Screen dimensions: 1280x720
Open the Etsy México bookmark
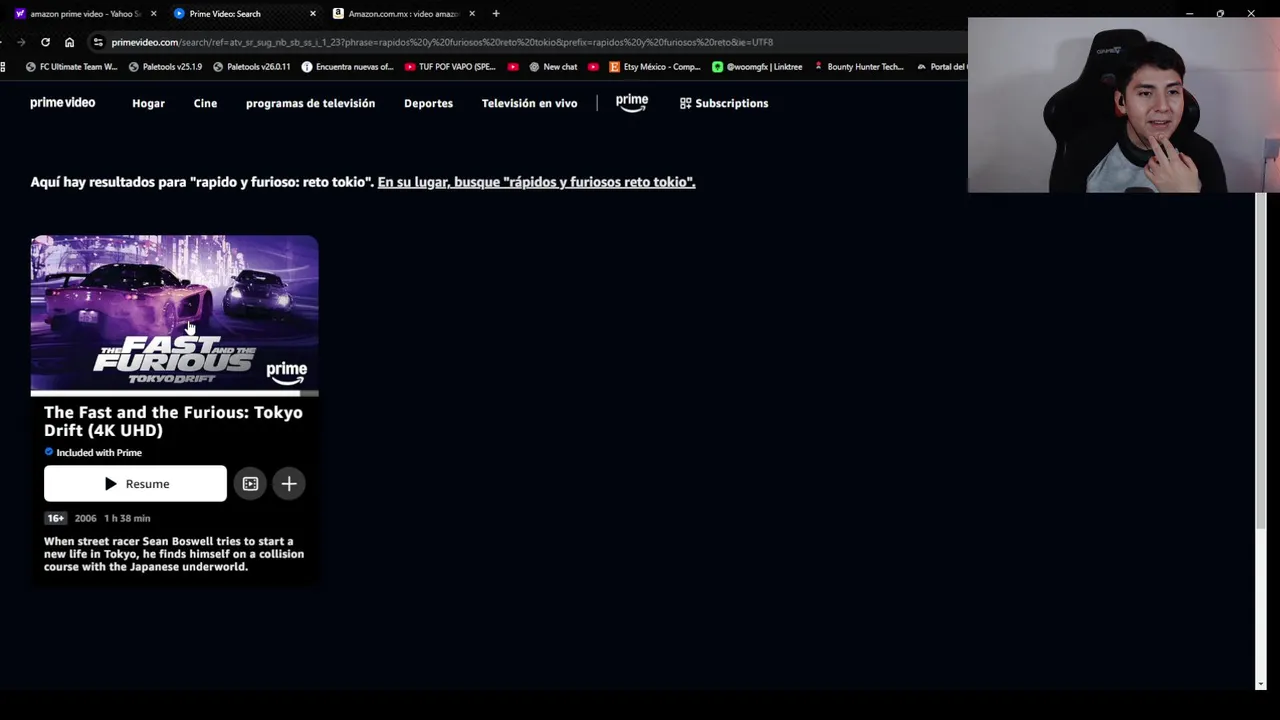click(655, 67)
